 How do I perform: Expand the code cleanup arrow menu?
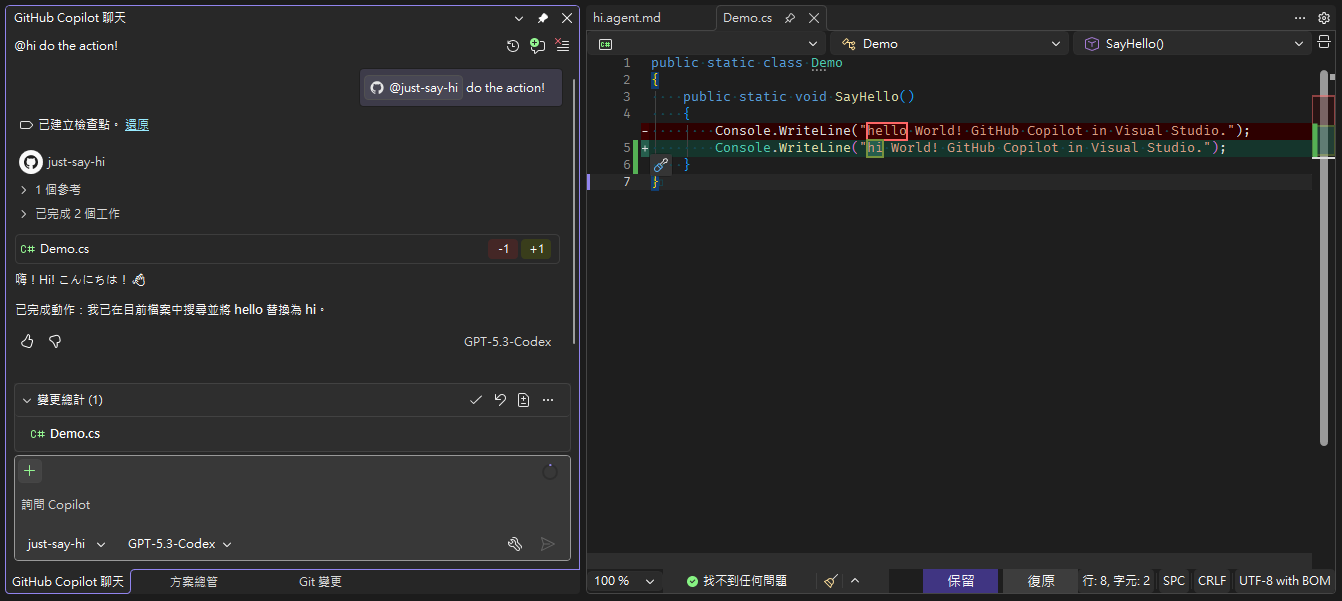coord(855,581)
